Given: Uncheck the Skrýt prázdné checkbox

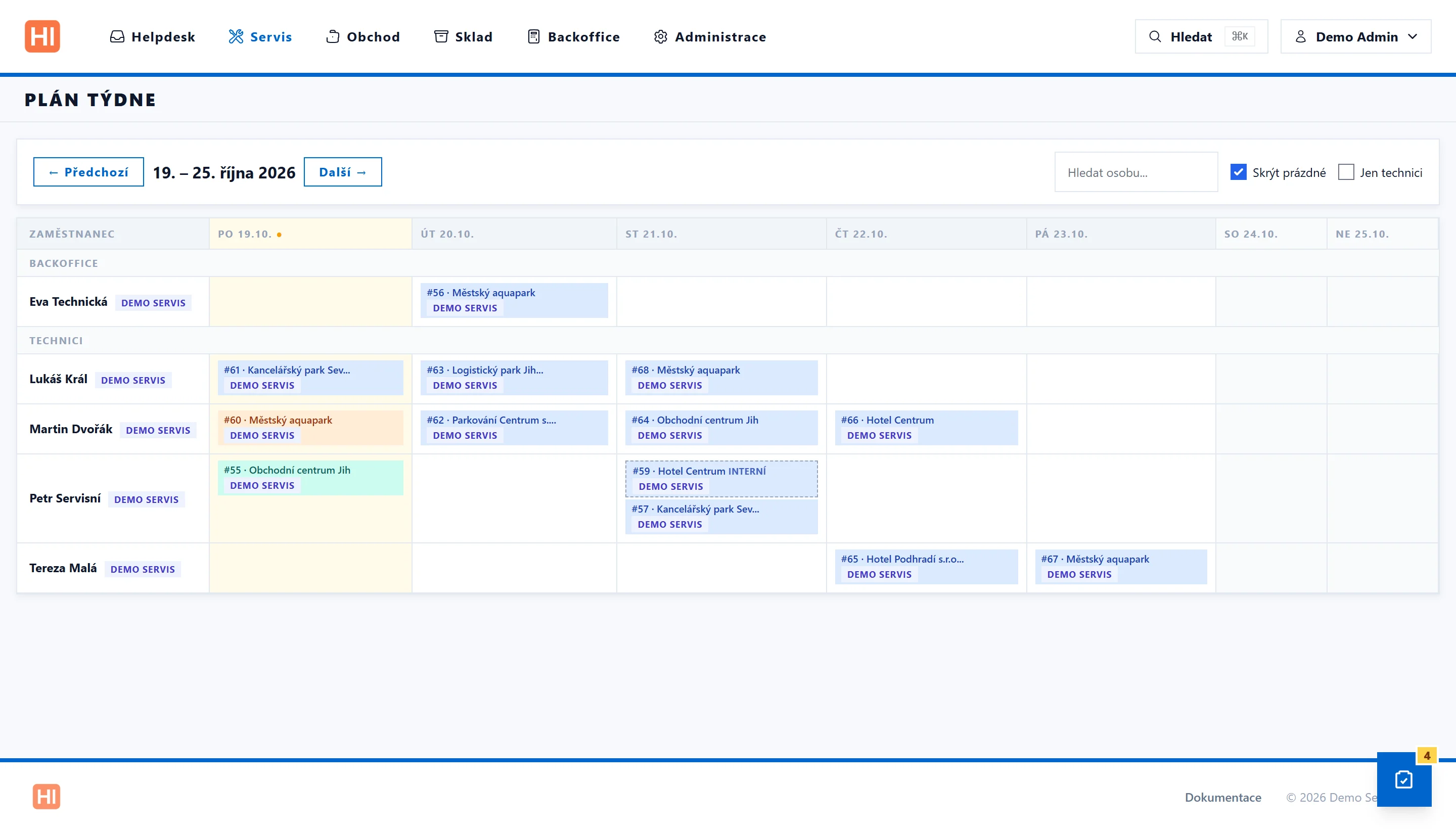Looking at the screenshot, I should 1238,172.
